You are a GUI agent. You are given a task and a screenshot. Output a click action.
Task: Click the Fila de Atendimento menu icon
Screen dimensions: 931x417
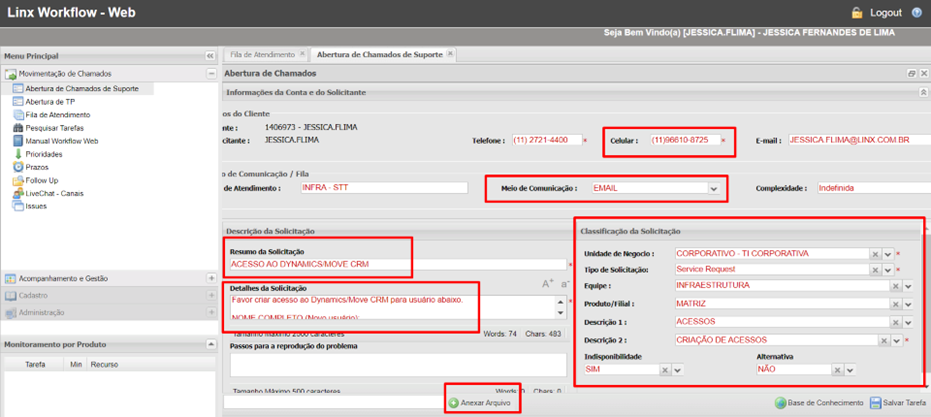point(18,115)
